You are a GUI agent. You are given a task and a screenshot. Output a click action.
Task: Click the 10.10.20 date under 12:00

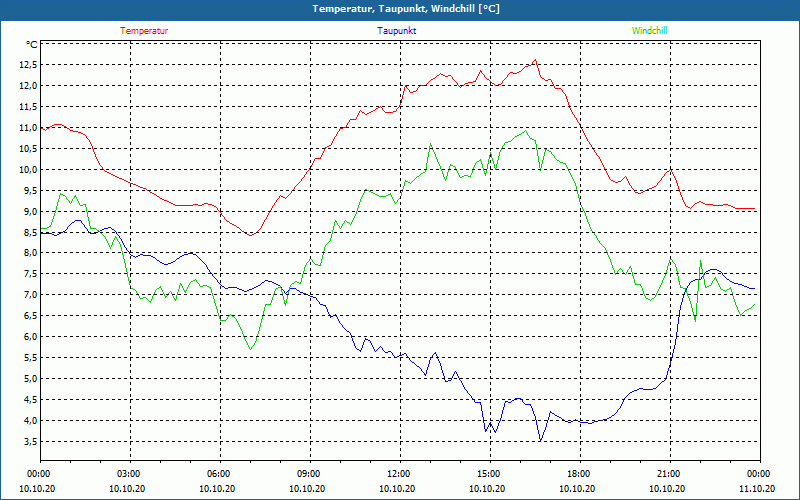(x=397, y=488)
